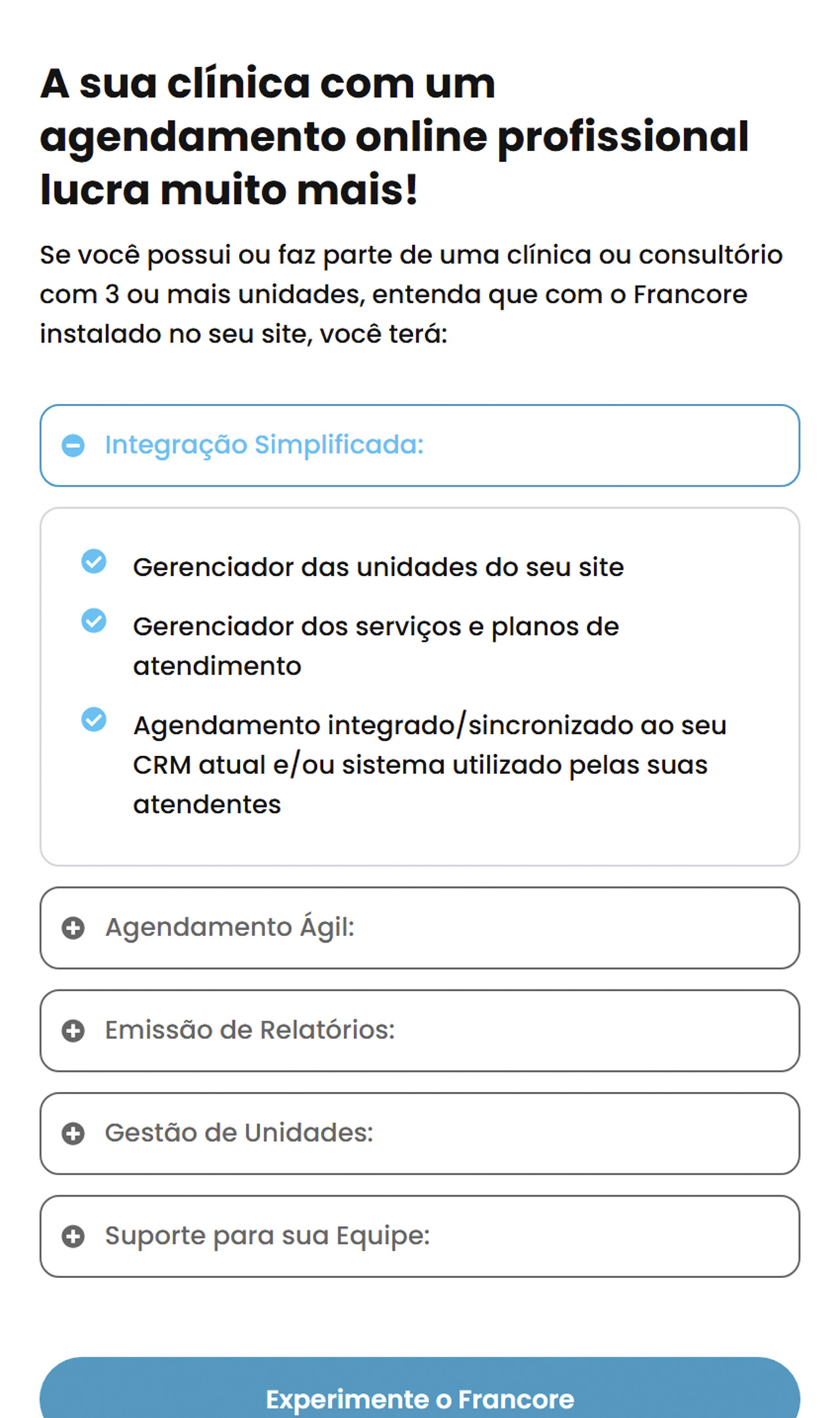Click the Integração Simplificada title text
The width and height of the screenshot is (840, 1418).
[x=264, y=445]
